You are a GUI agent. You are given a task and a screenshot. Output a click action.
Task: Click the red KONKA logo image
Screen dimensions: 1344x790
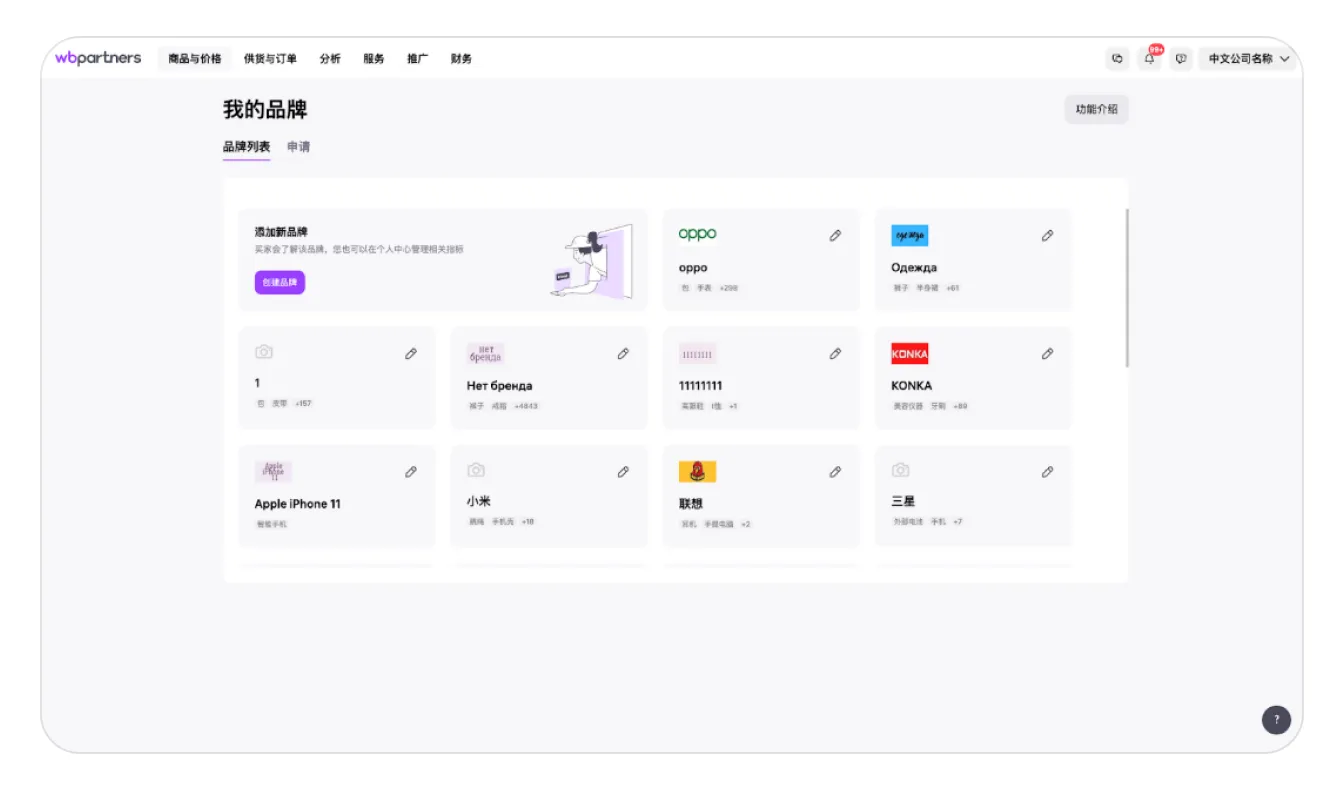909,353
